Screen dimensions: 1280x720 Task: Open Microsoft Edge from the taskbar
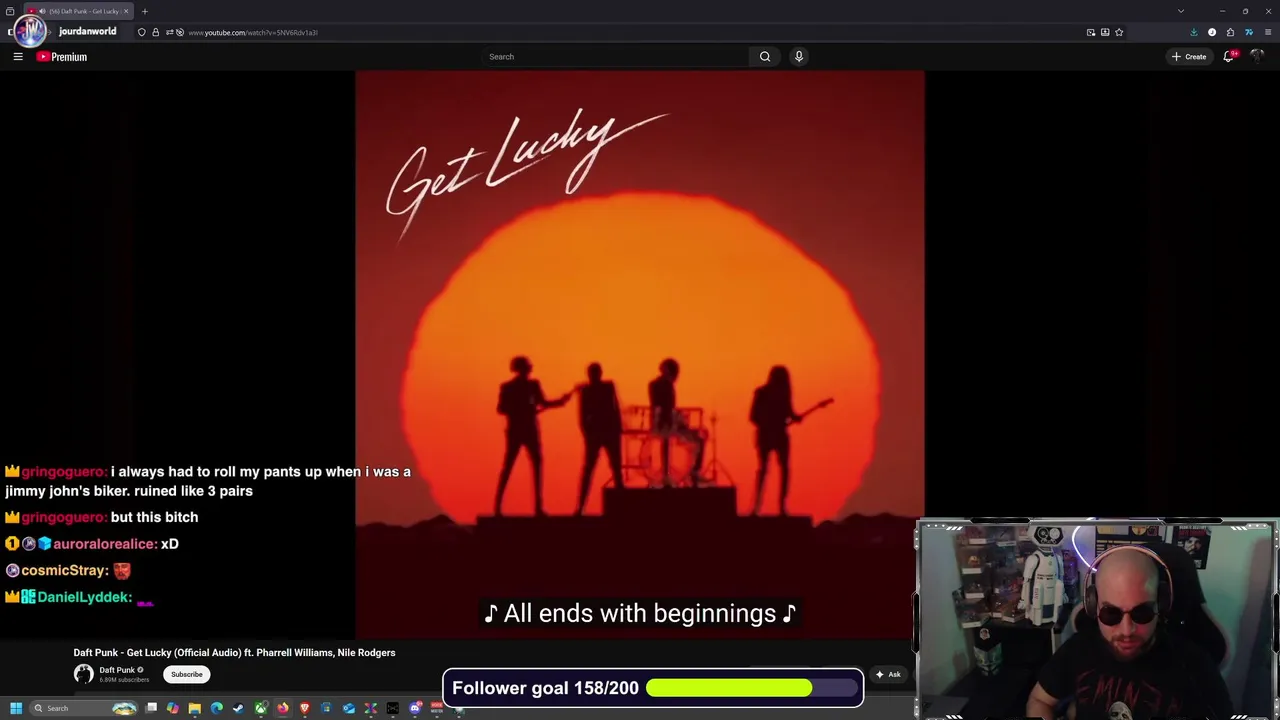(x=217, y=708)
